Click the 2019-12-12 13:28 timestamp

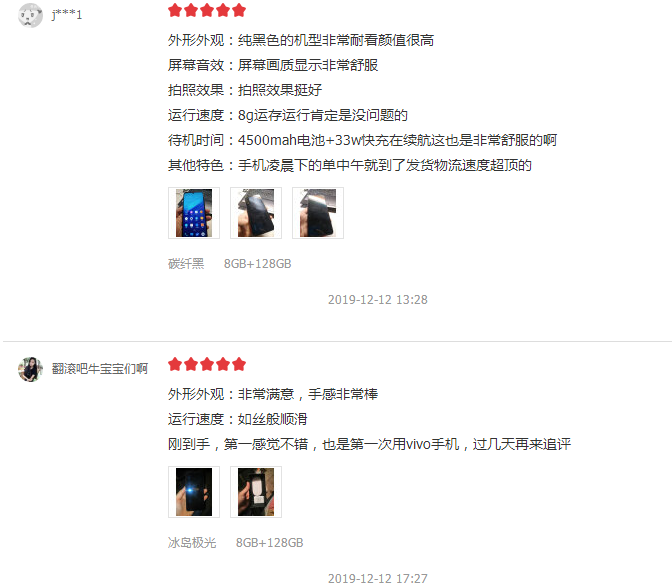click(x=378, y=300)
